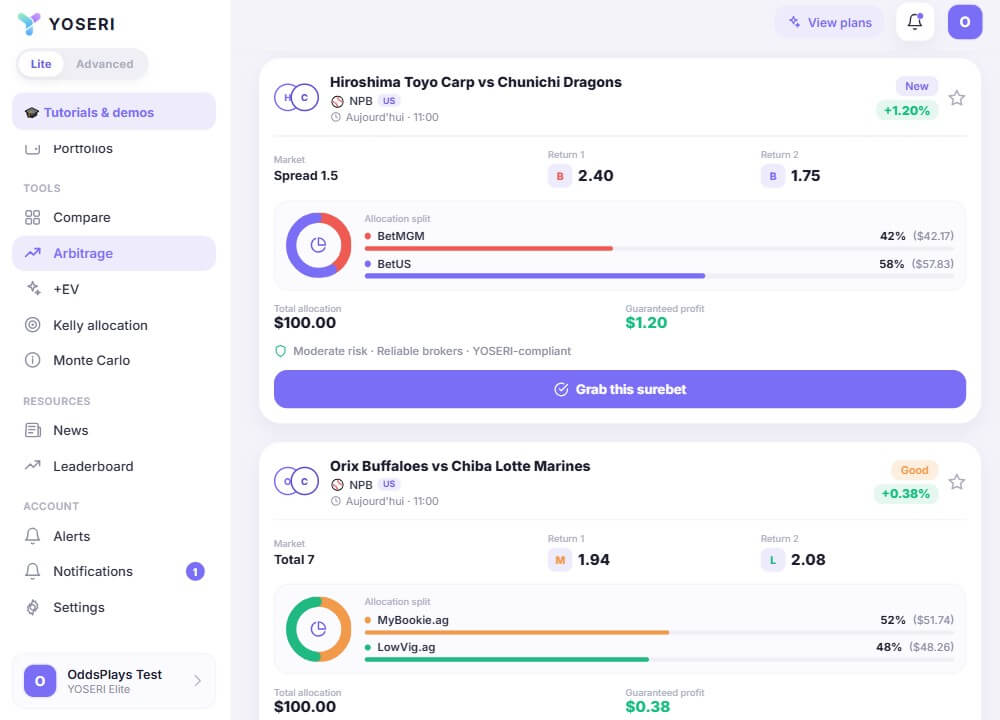Click the Return 2 odds 1.75
The image size is (1000, 720).
(x=805, y=176)
